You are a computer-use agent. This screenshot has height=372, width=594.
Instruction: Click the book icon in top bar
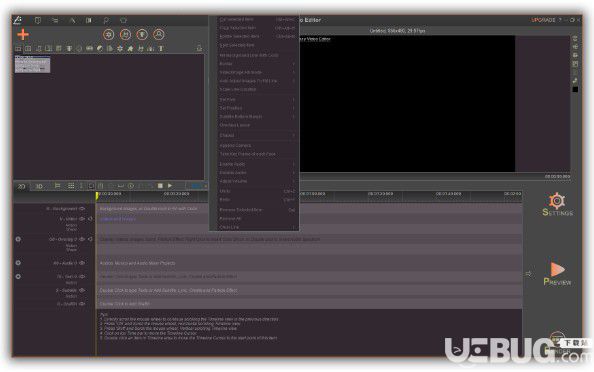point(38,20)
